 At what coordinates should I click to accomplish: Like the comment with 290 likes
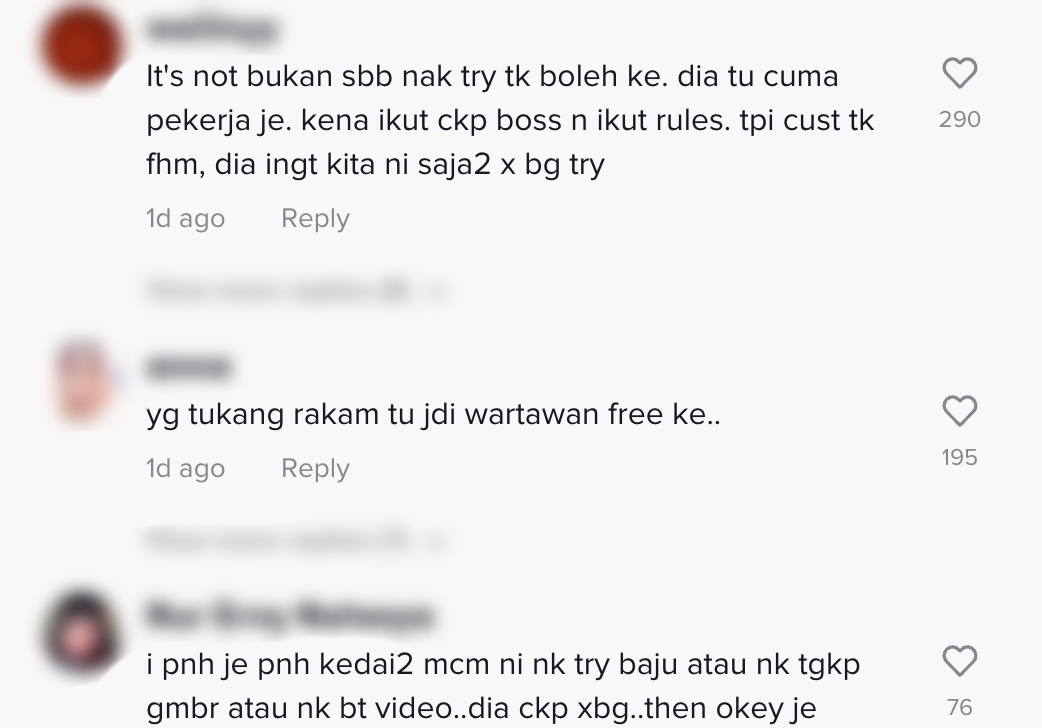tap(960, 73)
